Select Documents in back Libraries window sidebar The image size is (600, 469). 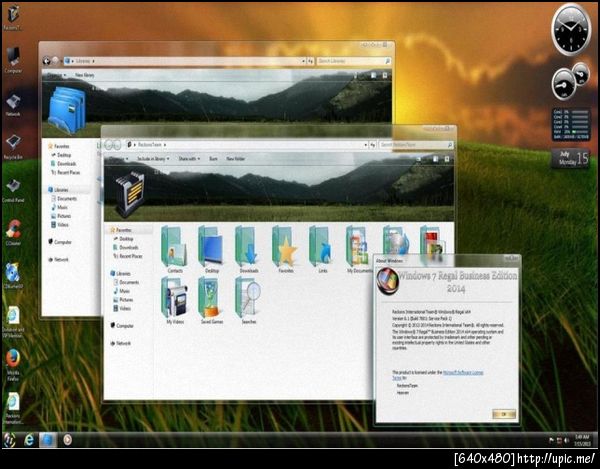[x=64, y=199]
